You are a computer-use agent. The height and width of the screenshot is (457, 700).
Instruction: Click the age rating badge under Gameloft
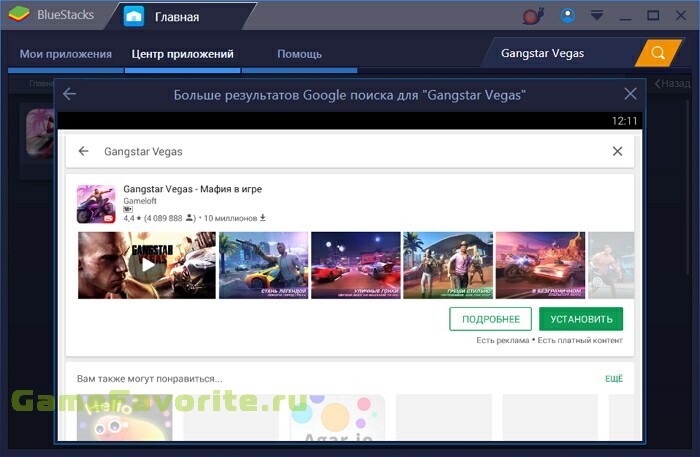[x=128, y=209]
